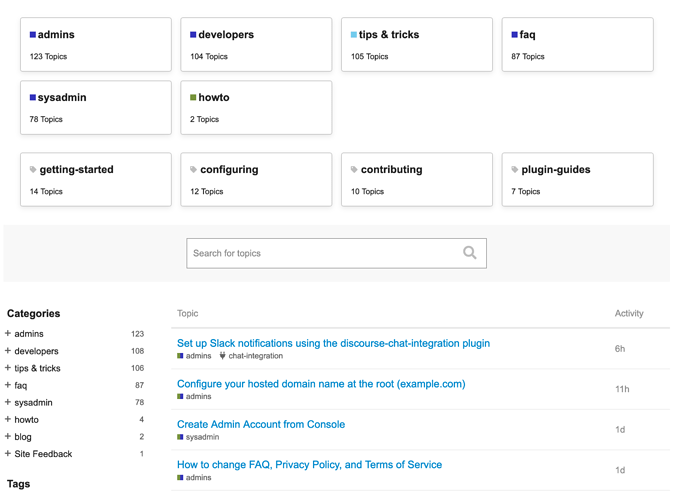Open the developers category card
This screenshot has width=680, height=500.
[256, 45]
